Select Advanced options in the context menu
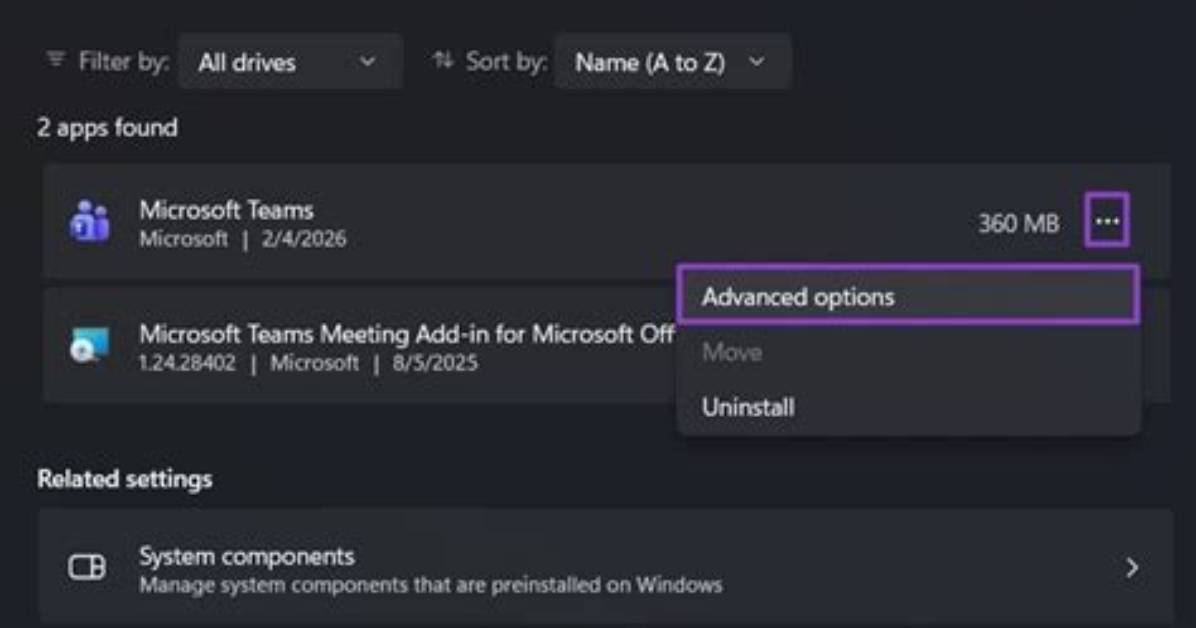The width and height of the screenshot is (1196, 628). click(x=908, y=296)
